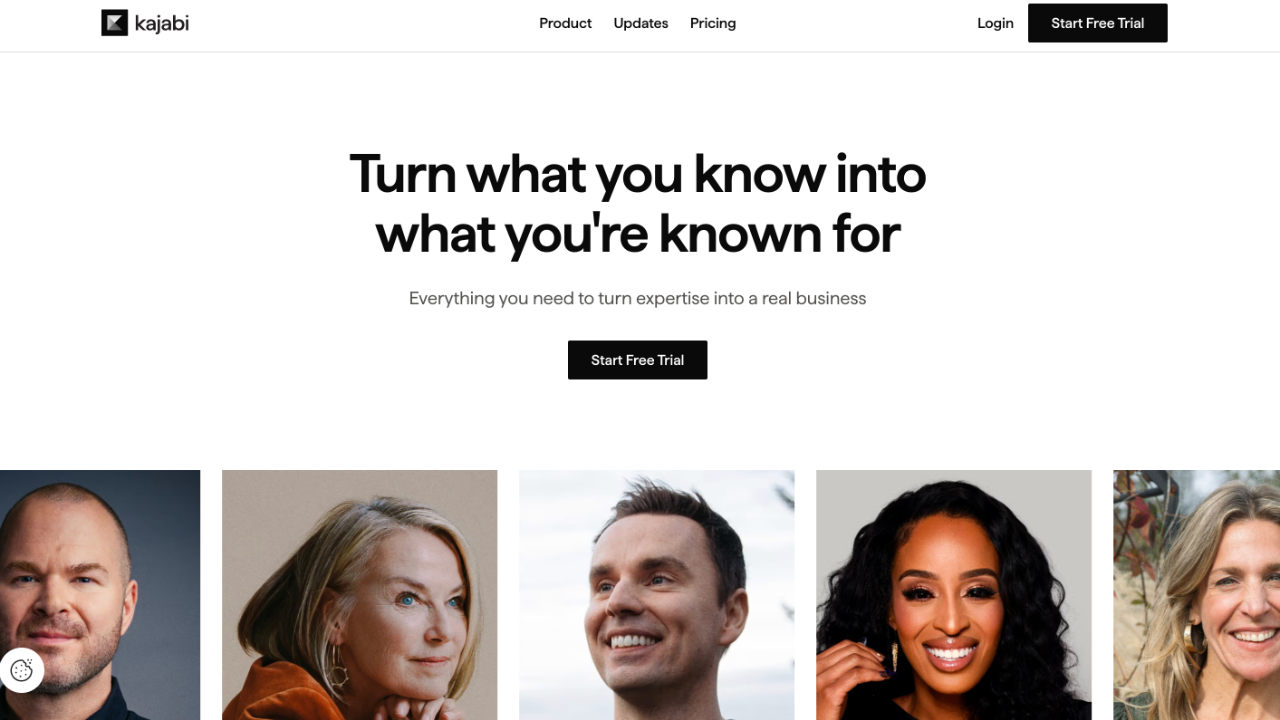Click the Login link
The height and width of the screenshot is (720, 1280).
pos(995,23)
